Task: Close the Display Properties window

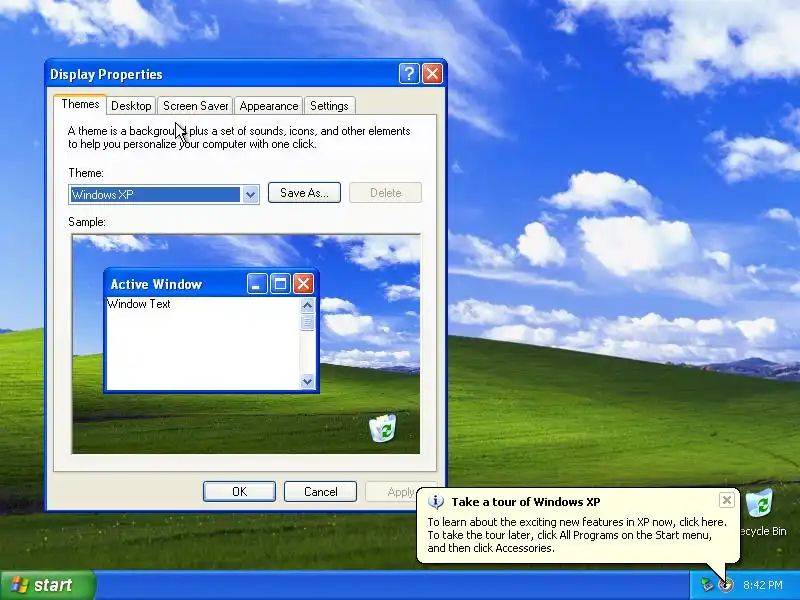Action: pos(432,74)
